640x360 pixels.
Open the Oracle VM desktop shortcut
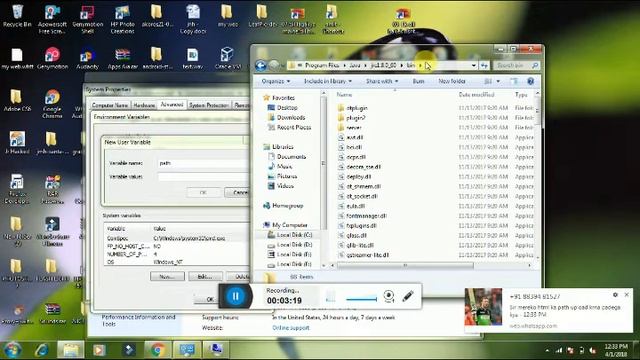228,58
